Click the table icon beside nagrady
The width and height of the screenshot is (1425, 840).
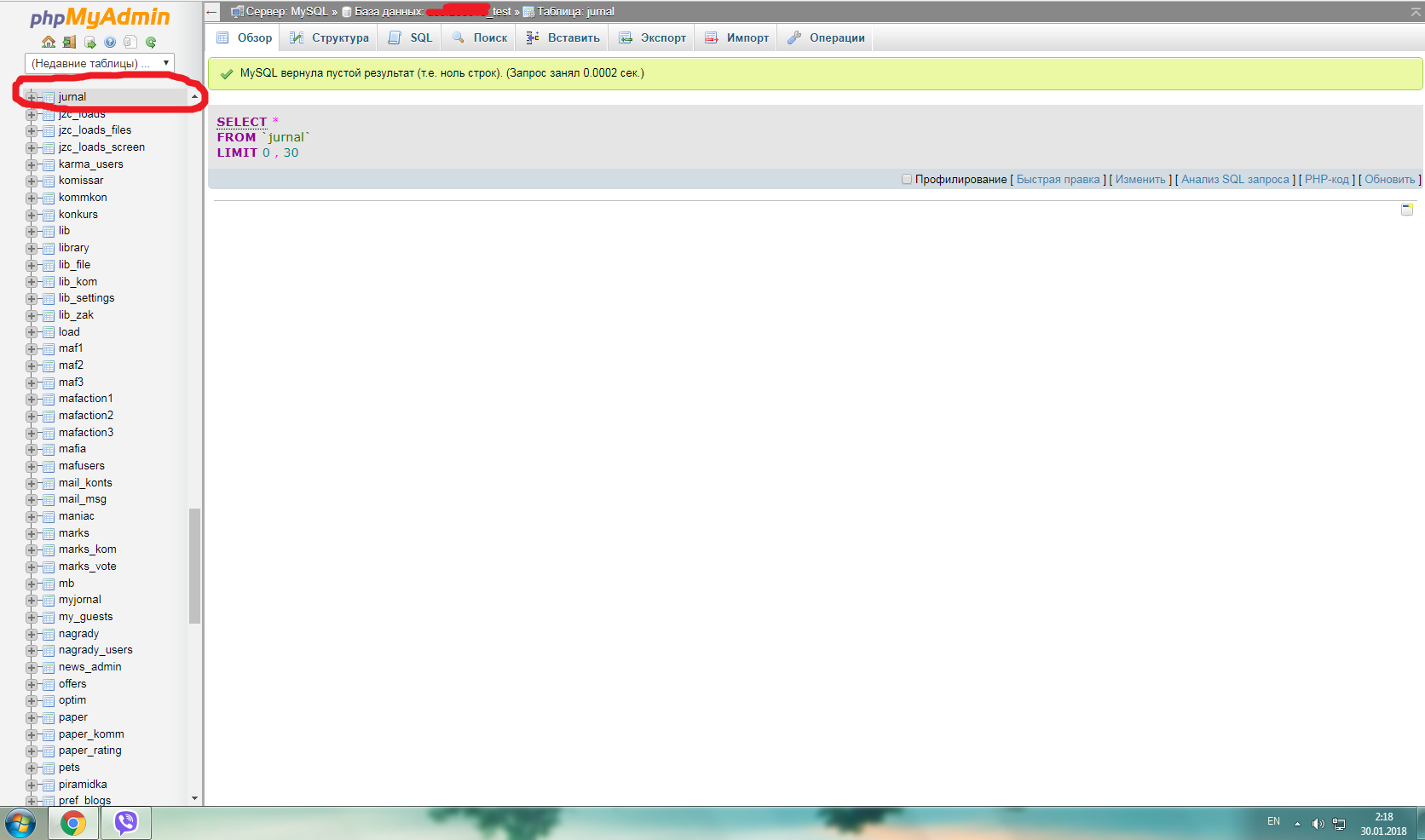click(49, 634)
